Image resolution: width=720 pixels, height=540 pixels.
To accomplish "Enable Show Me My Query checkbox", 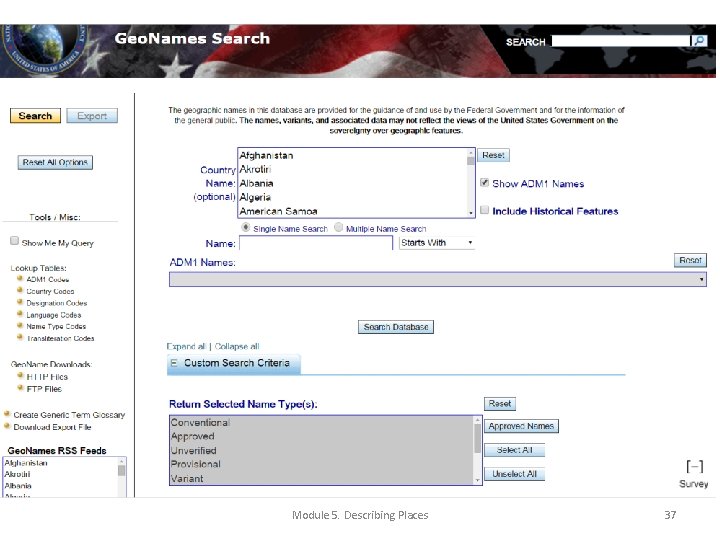I will 15,241.
